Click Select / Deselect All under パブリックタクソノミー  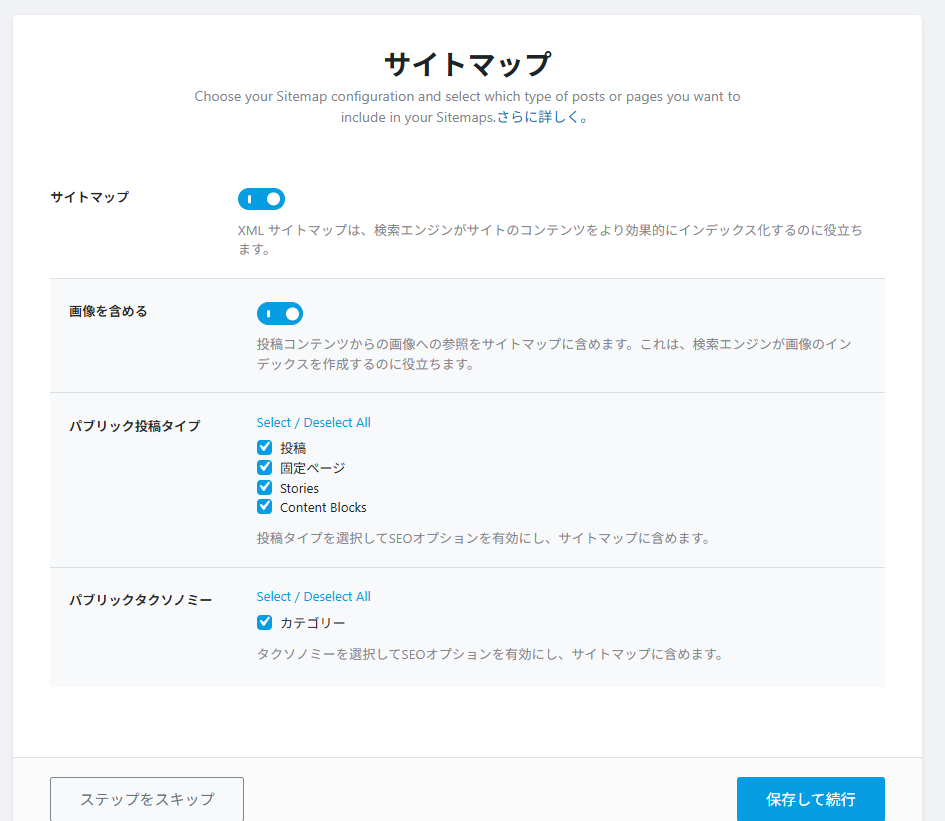[x=313, y=597]
